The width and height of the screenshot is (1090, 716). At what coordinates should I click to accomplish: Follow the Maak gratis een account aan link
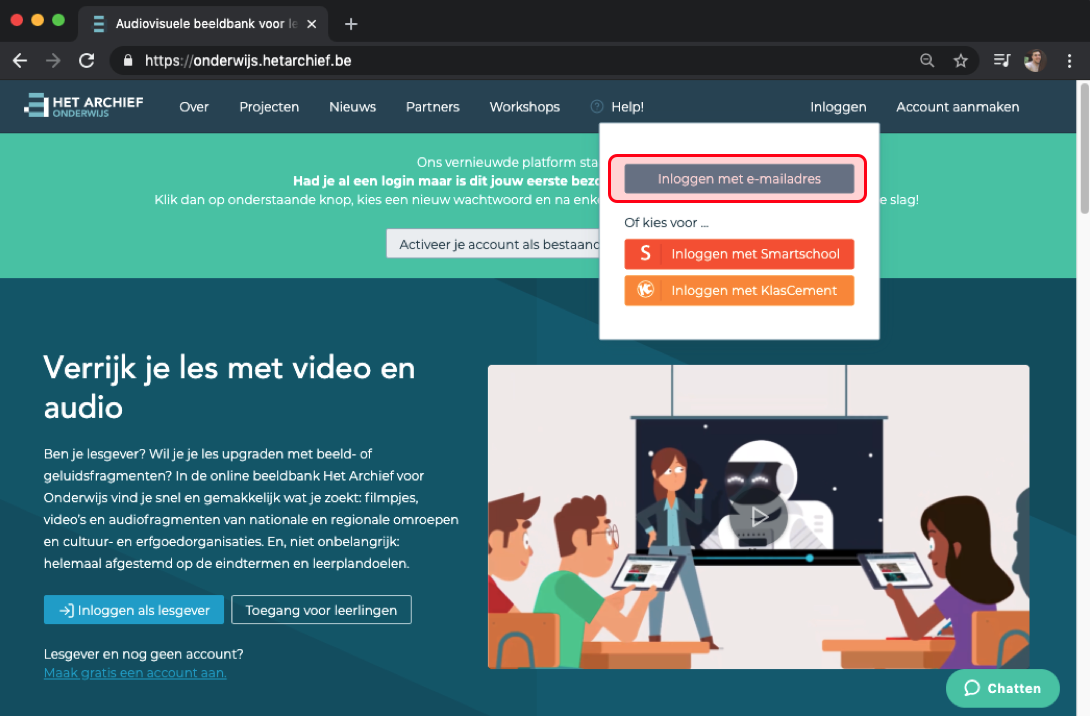tap(135, 673)
